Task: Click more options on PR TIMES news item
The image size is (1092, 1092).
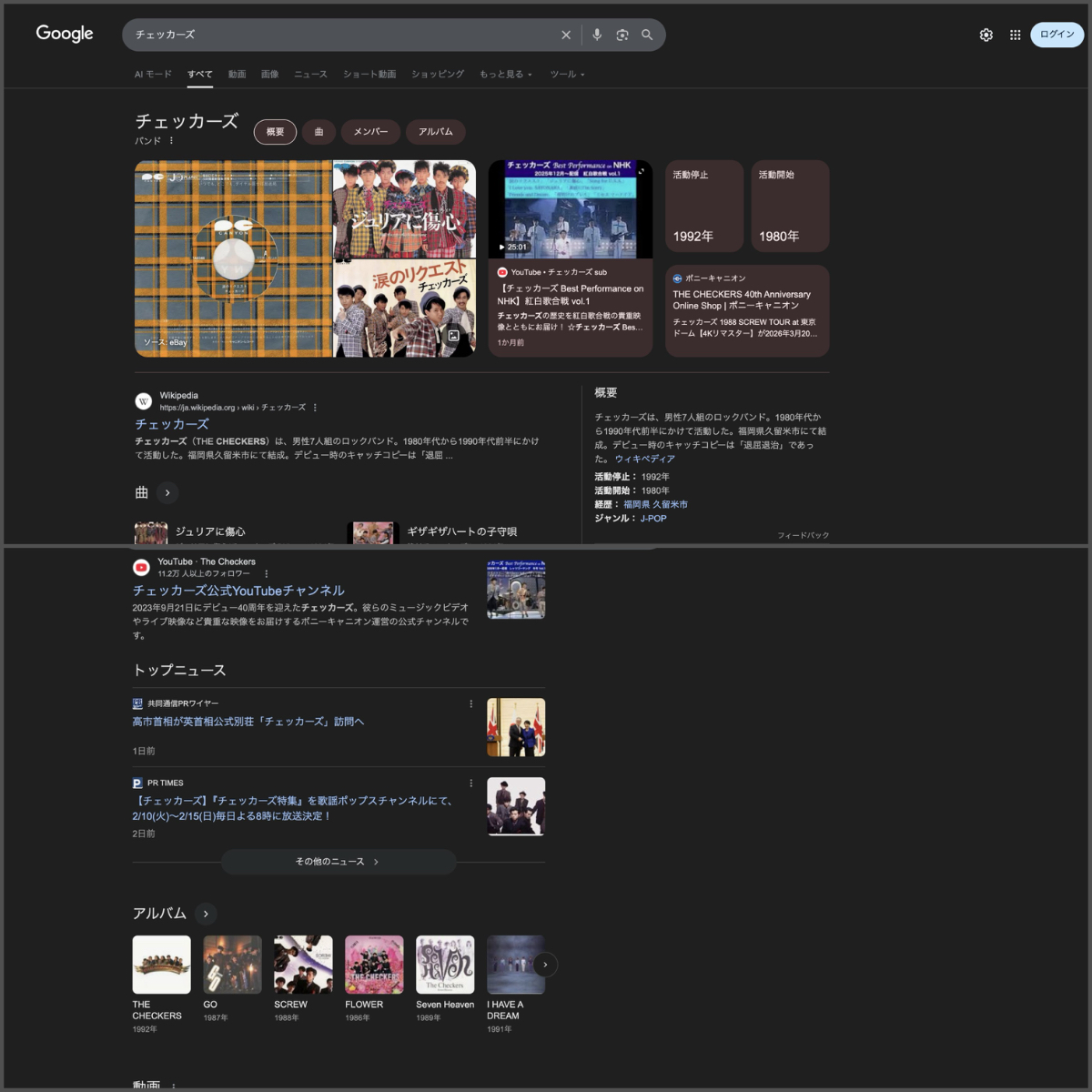Action: [x=470, y=783]
